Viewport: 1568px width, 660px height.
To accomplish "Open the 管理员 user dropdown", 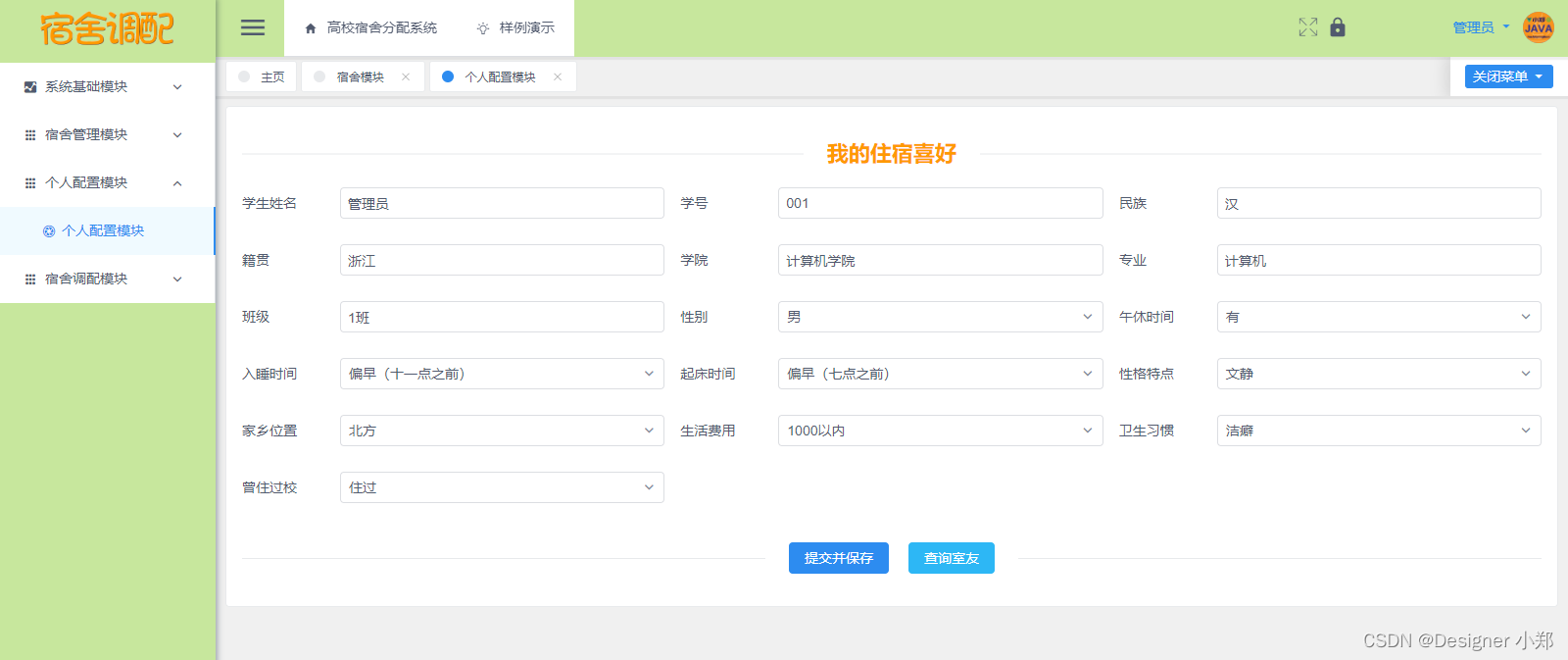I will coord(1481,27).
